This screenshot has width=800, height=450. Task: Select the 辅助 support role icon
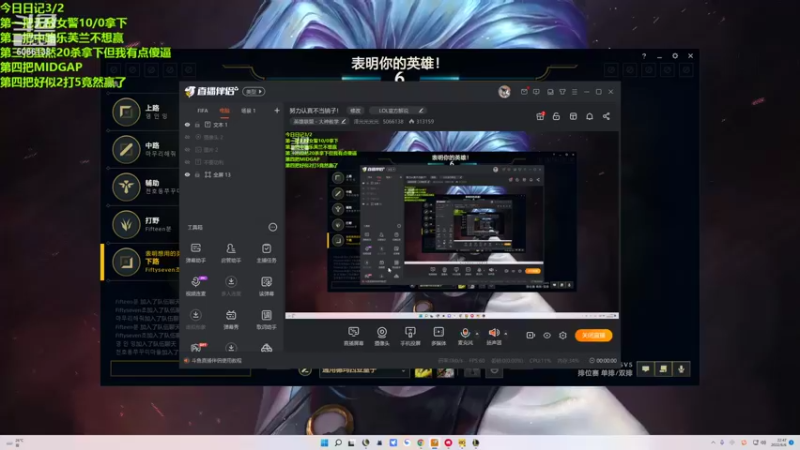tap(126, 187)
